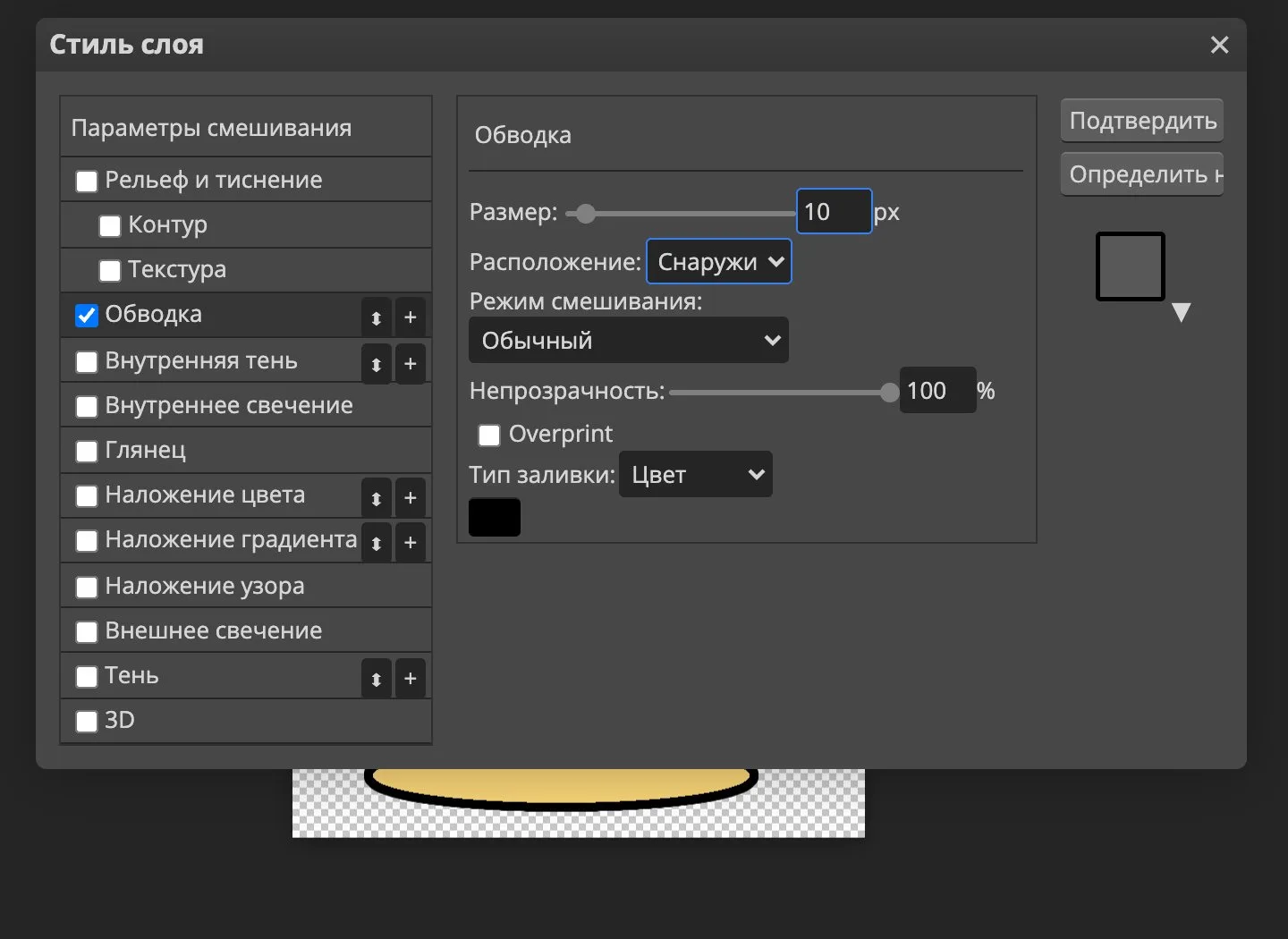Click the Непрозрачность field showing 100
Screen dimensions: 1288x939
(x=937, y=390)
